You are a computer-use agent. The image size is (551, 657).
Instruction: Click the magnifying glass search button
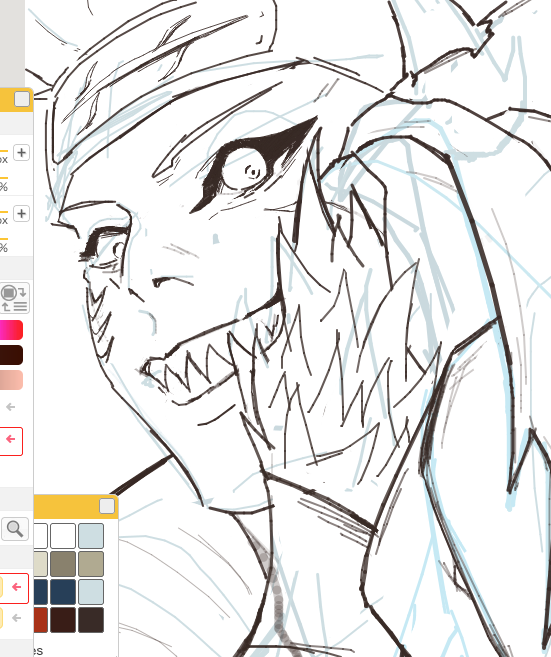[15, 529]
